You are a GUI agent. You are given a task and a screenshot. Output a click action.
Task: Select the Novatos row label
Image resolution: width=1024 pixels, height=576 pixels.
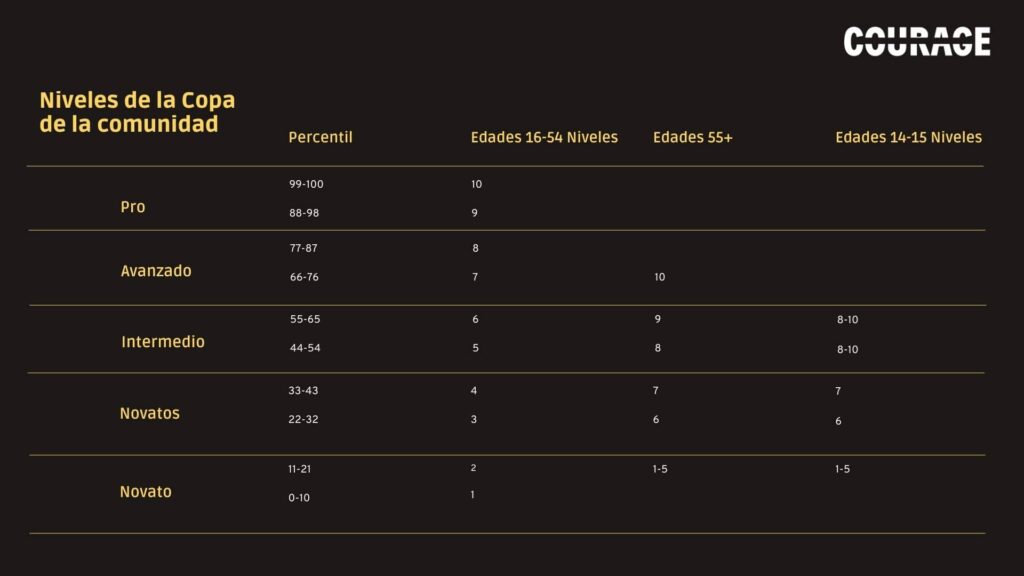tap(150, 413)
